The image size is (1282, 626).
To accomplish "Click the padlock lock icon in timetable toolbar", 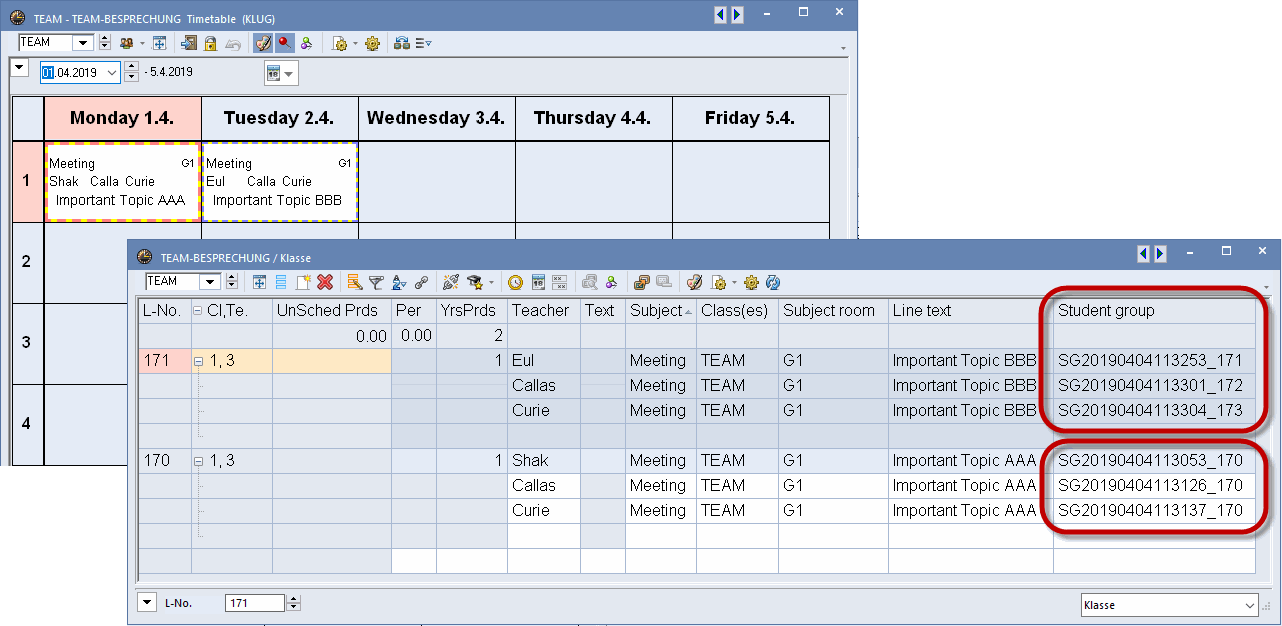I will (x=210, y=43).
